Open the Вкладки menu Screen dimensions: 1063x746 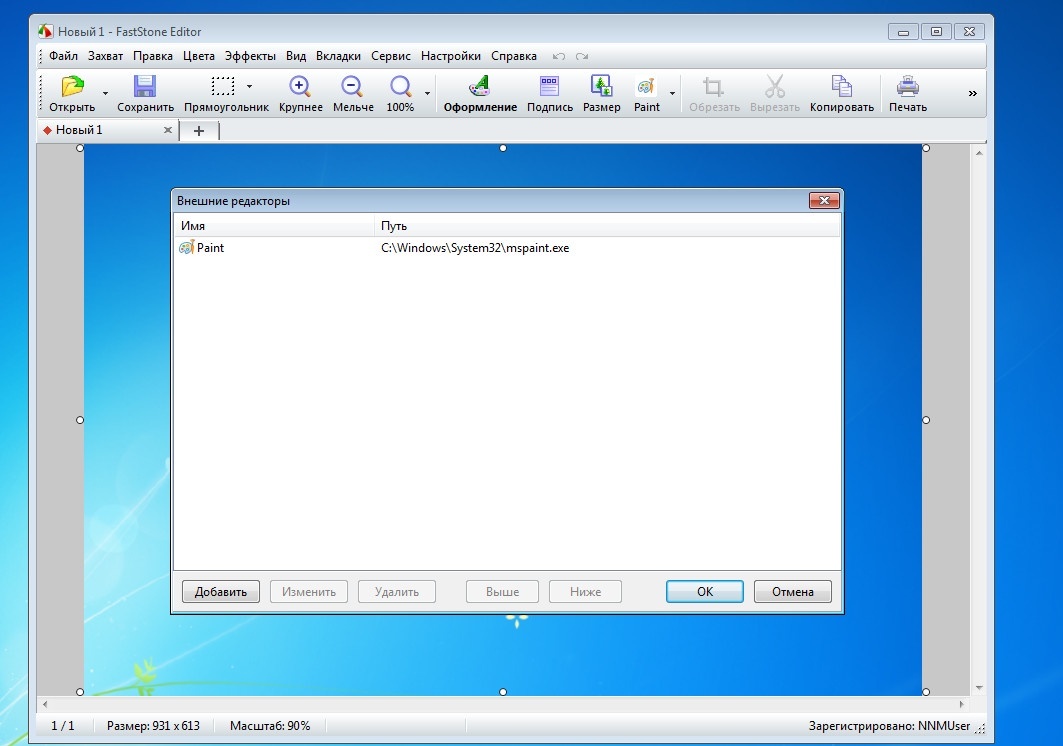pos(338,56)
